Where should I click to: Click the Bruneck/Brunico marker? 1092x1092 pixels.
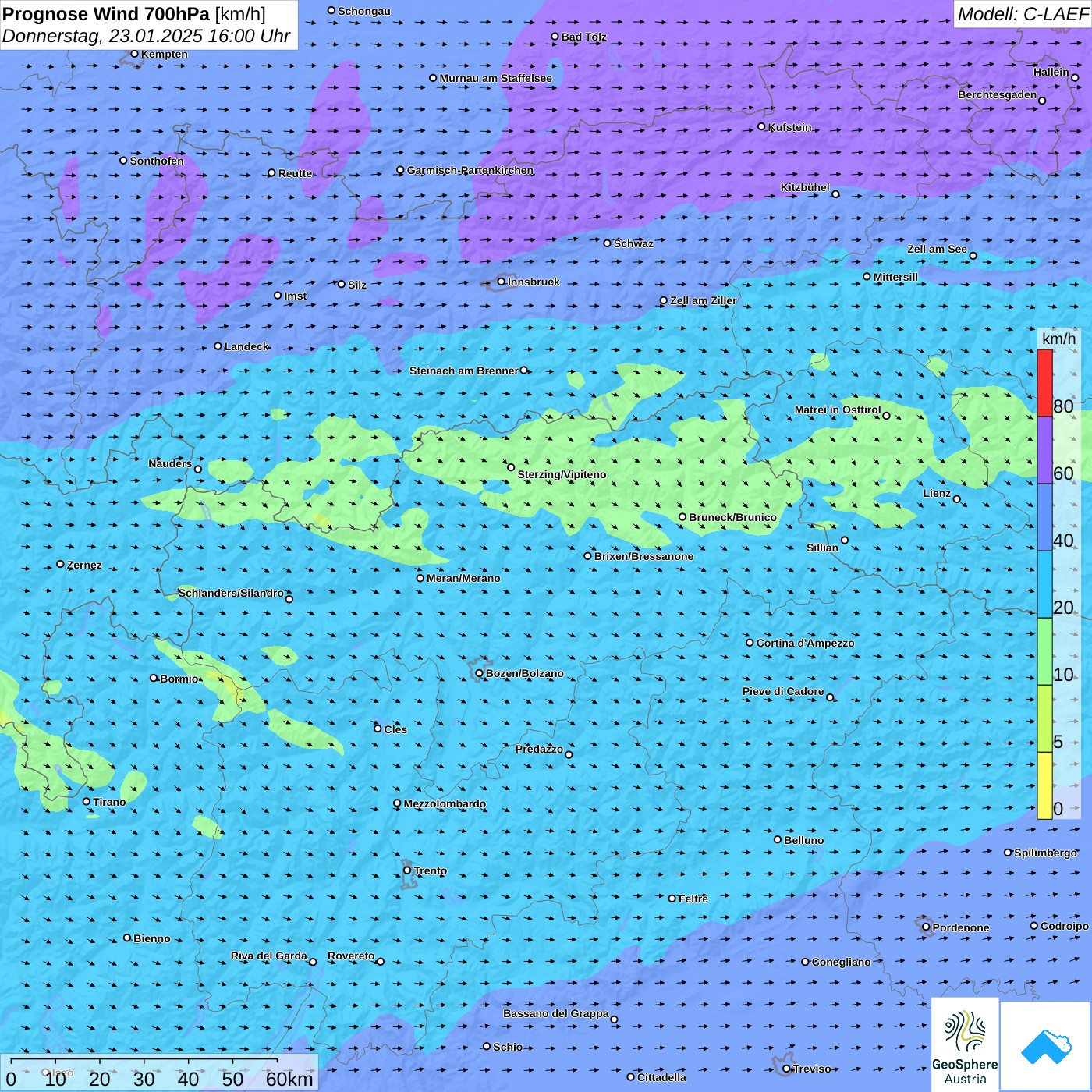pos(682,516)
